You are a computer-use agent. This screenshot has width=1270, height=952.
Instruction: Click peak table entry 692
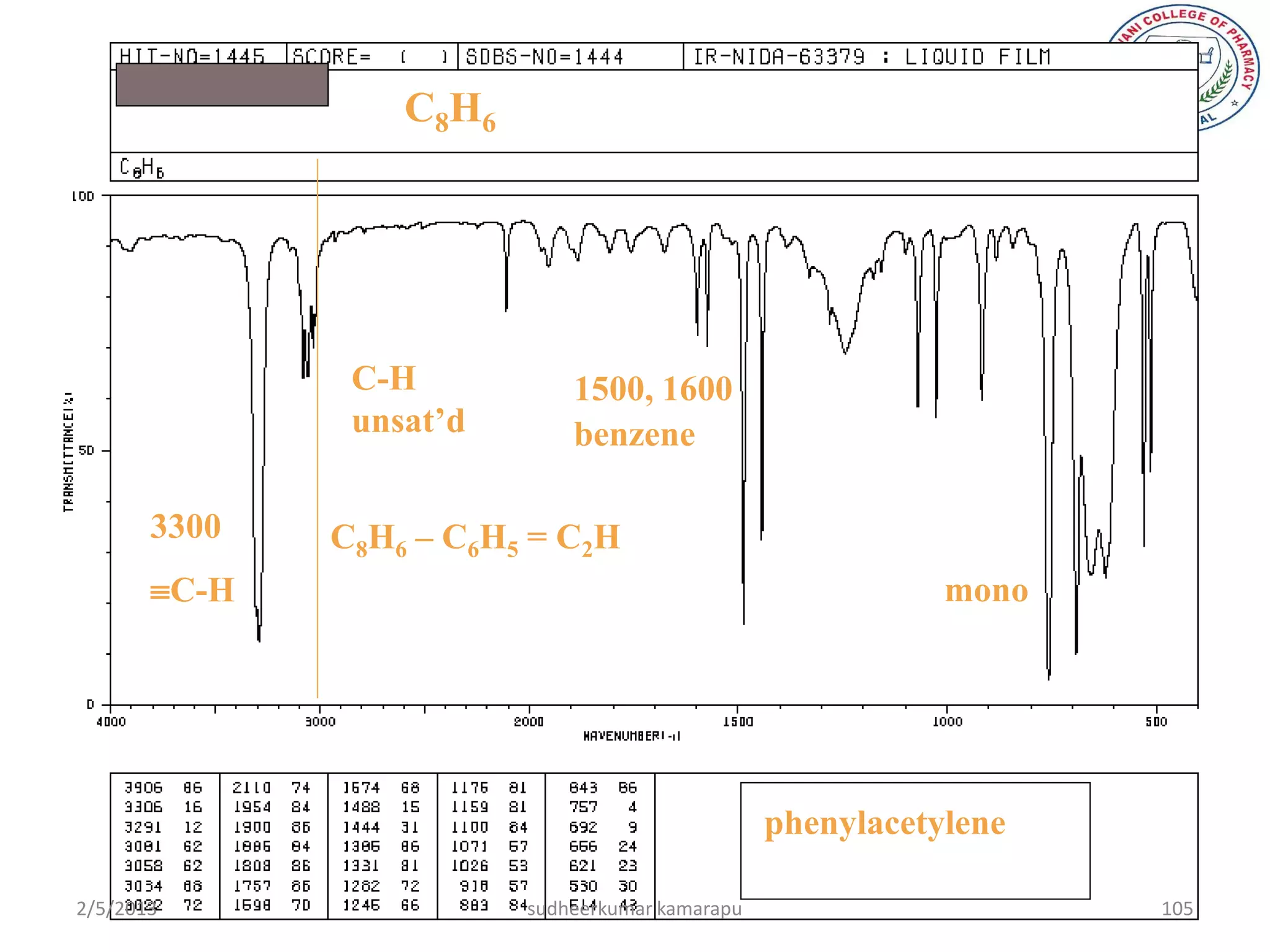click(x=584, y=827)
